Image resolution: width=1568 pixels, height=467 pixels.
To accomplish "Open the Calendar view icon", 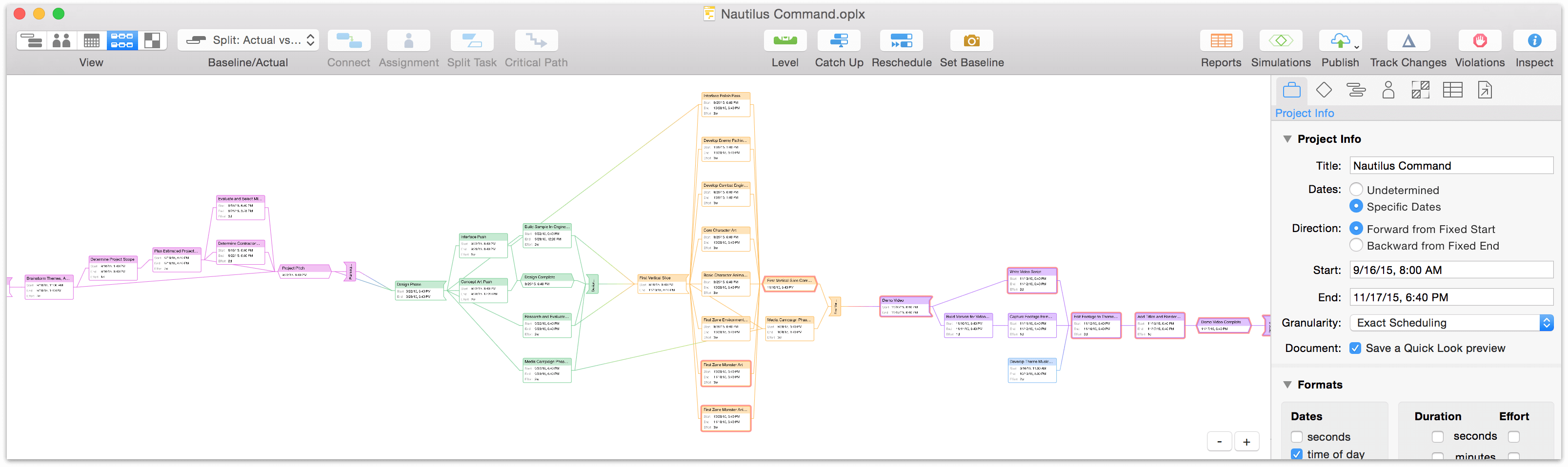I will tap(91, 41).
